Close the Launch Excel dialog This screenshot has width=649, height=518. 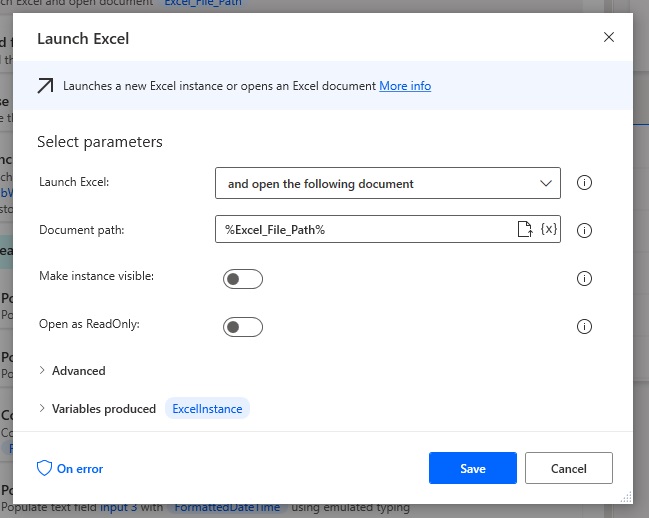coord(608,37)
